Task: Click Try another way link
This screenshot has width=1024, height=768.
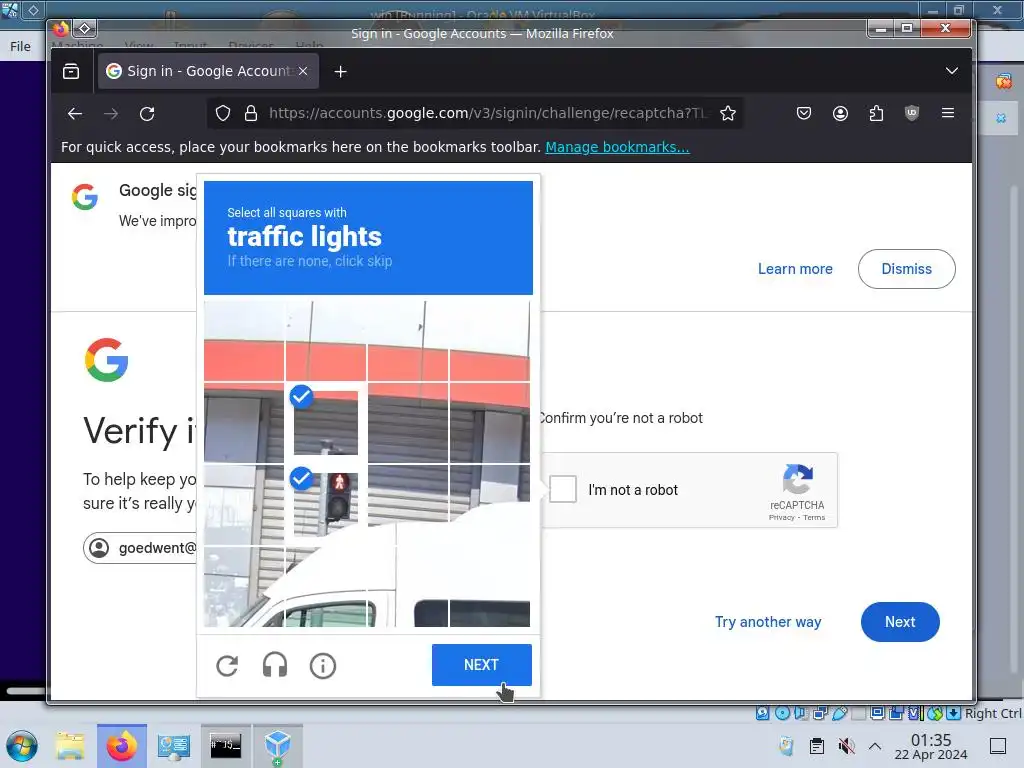Action: tap(768, 622)
